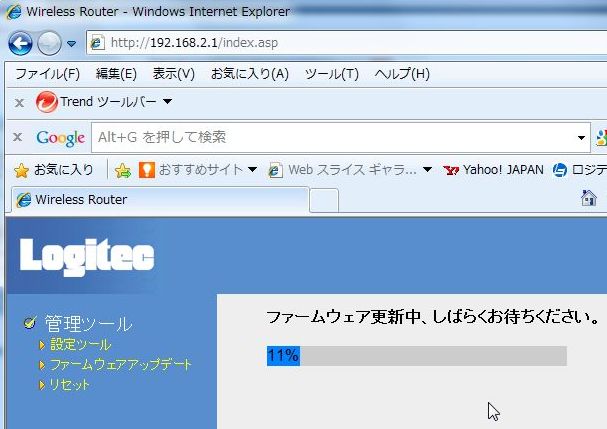Expand the おすすめサイト dropdown arrow

(252, 169)
